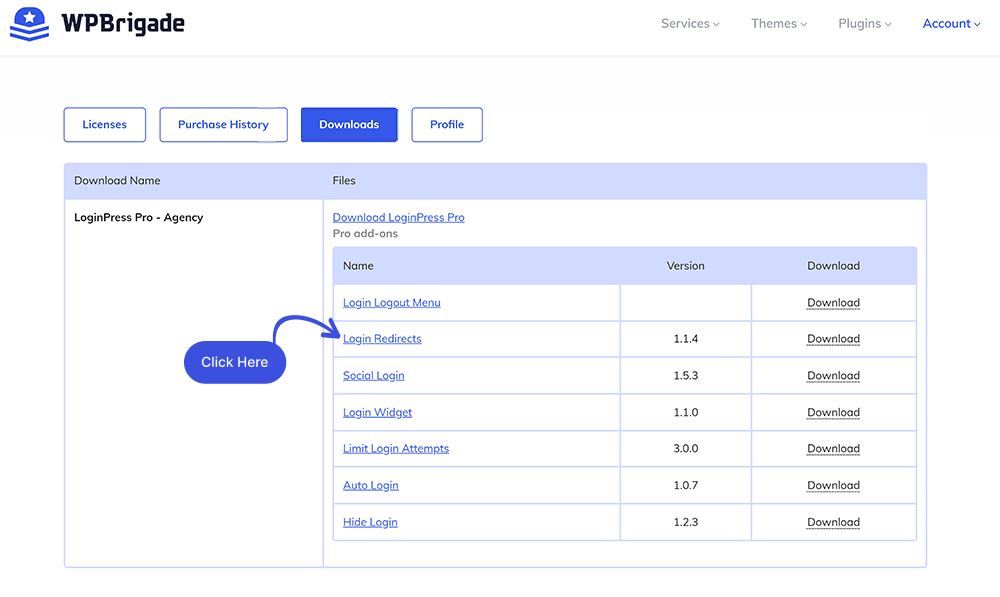Click version 1.1.4 of Login Redirects
This screenshot has width=1000, height=597.
click(x=686, y=339)
